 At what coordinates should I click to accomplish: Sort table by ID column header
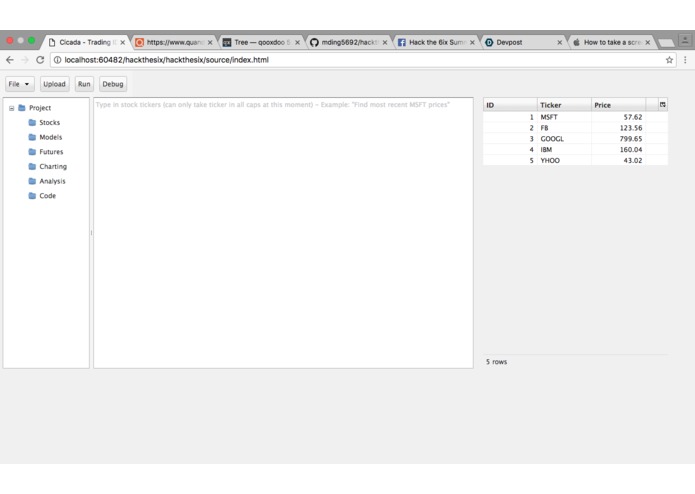[510, 105]
